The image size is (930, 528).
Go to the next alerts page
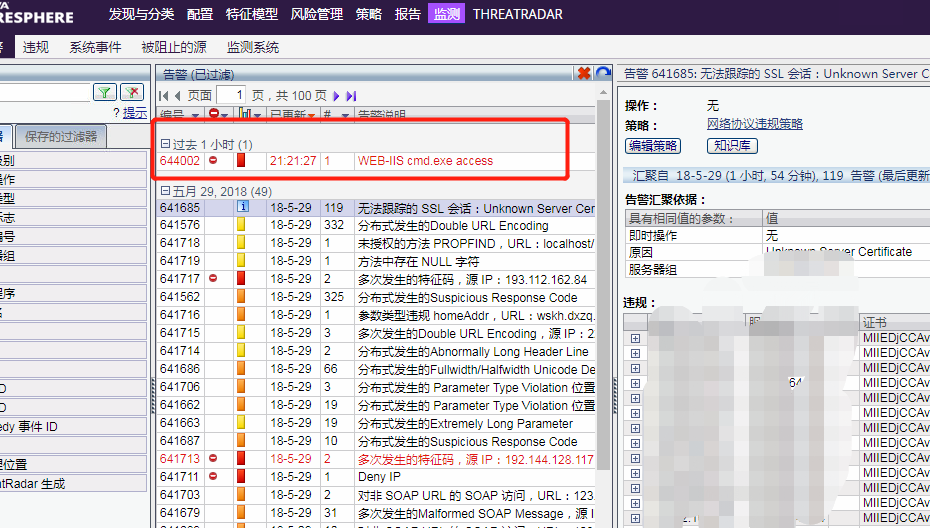[337, 95]
